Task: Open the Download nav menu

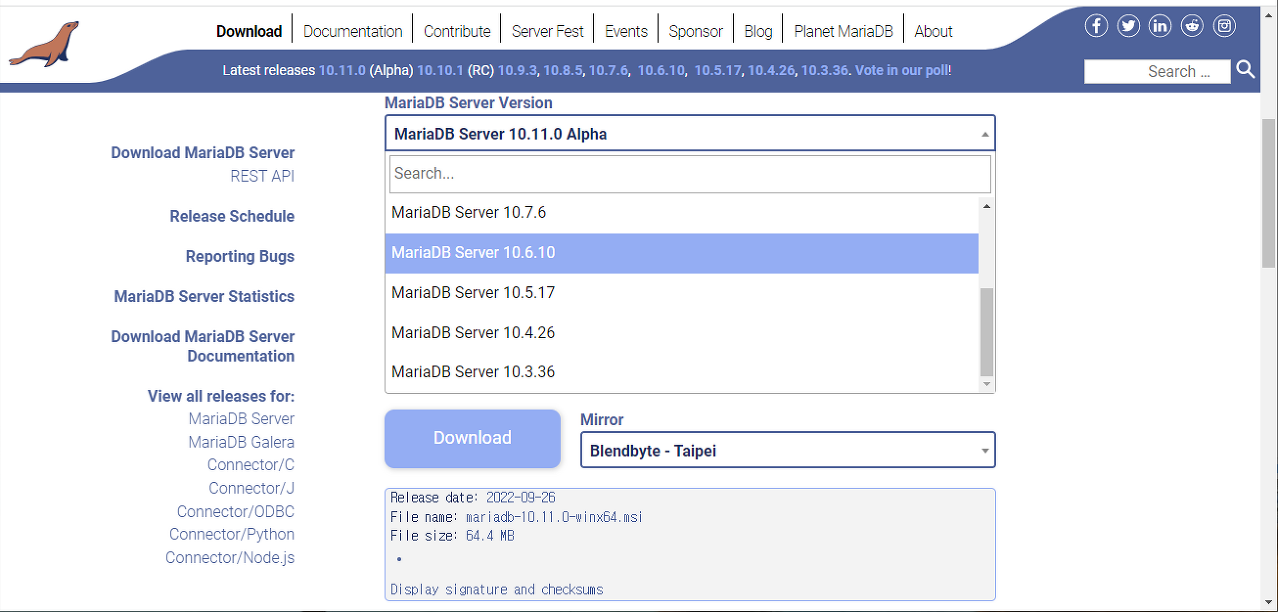Action: [x=249, y=31]
